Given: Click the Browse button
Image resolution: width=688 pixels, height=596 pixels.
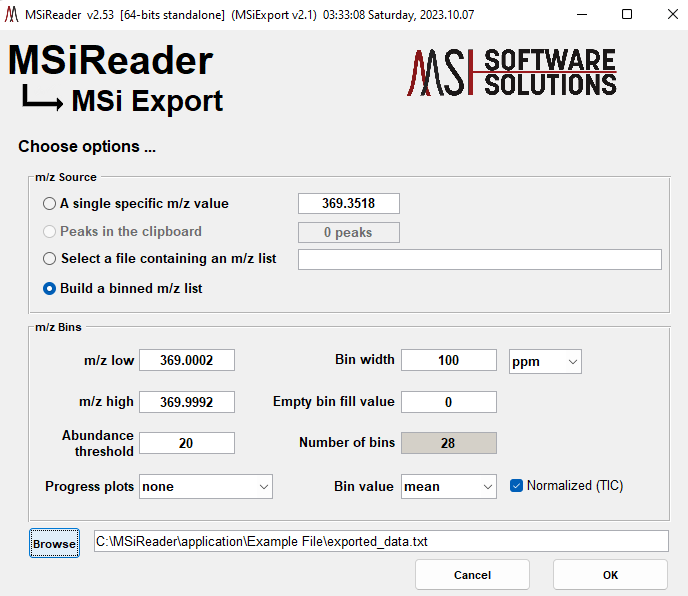Looking at the screenshot, I should [x=54, y=543].
